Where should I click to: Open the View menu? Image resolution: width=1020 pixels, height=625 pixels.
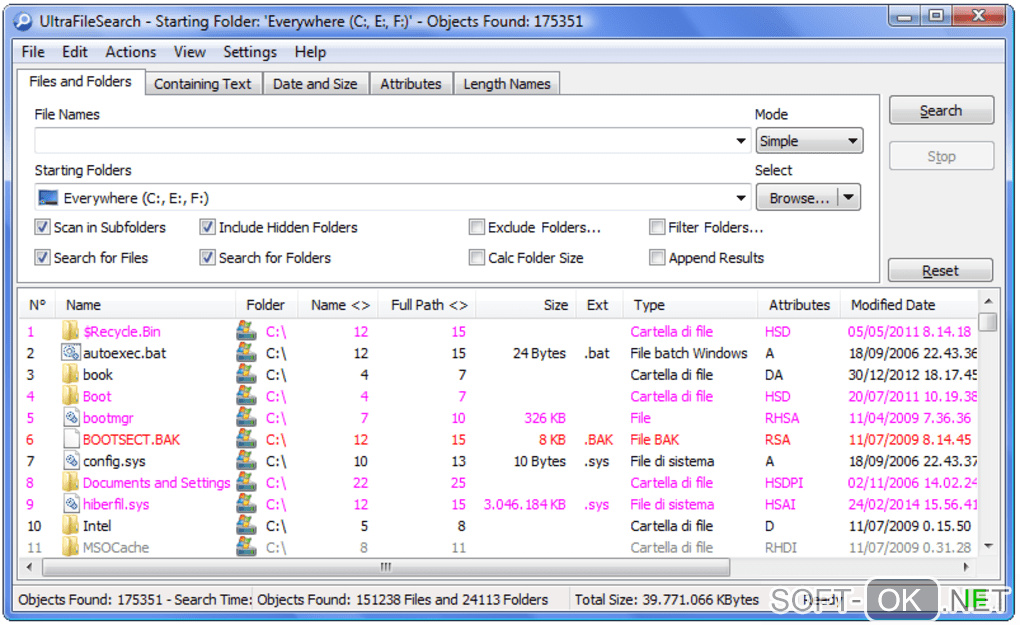[189, 52]
